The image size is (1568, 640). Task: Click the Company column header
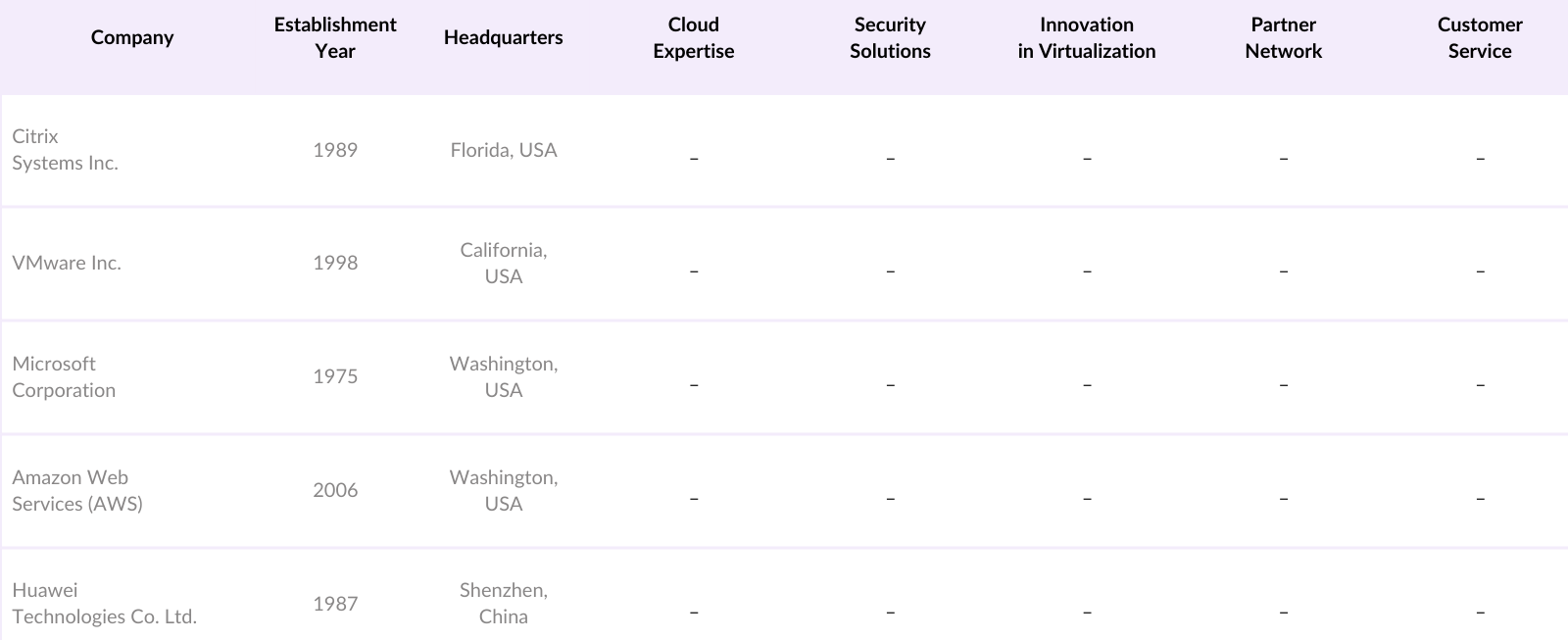coord(132,37)
